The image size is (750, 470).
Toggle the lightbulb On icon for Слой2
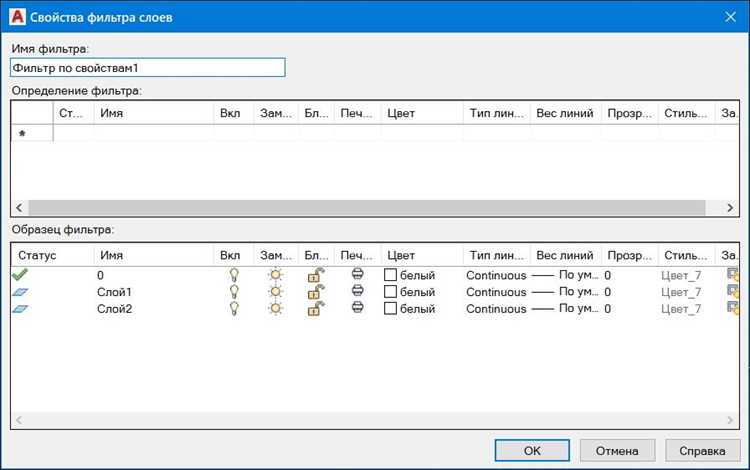point(234,308)
